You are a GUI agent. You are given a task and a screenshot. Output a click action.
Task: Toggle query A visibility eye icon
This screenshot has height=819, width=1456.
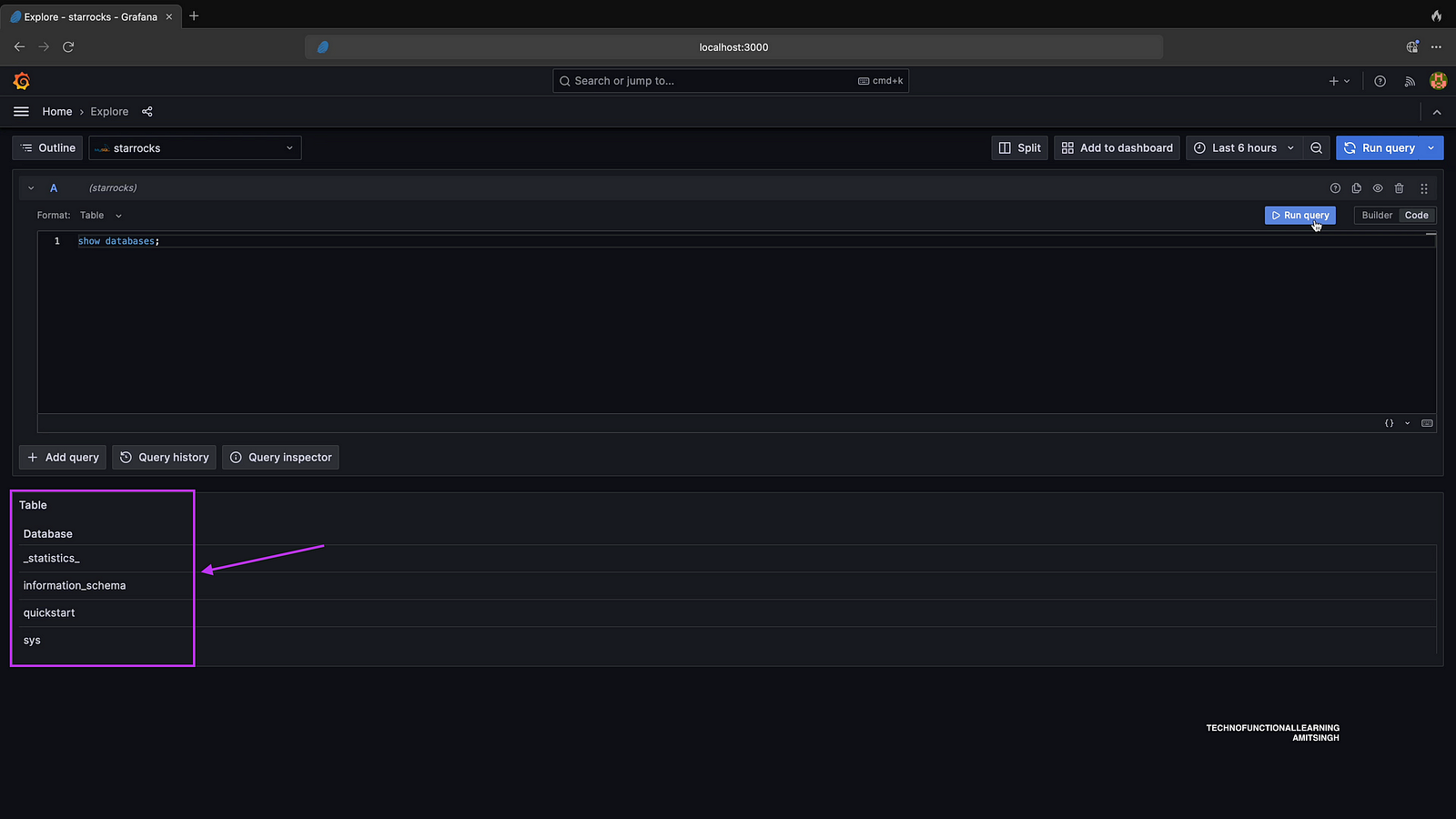click(x=1378, y=188)
